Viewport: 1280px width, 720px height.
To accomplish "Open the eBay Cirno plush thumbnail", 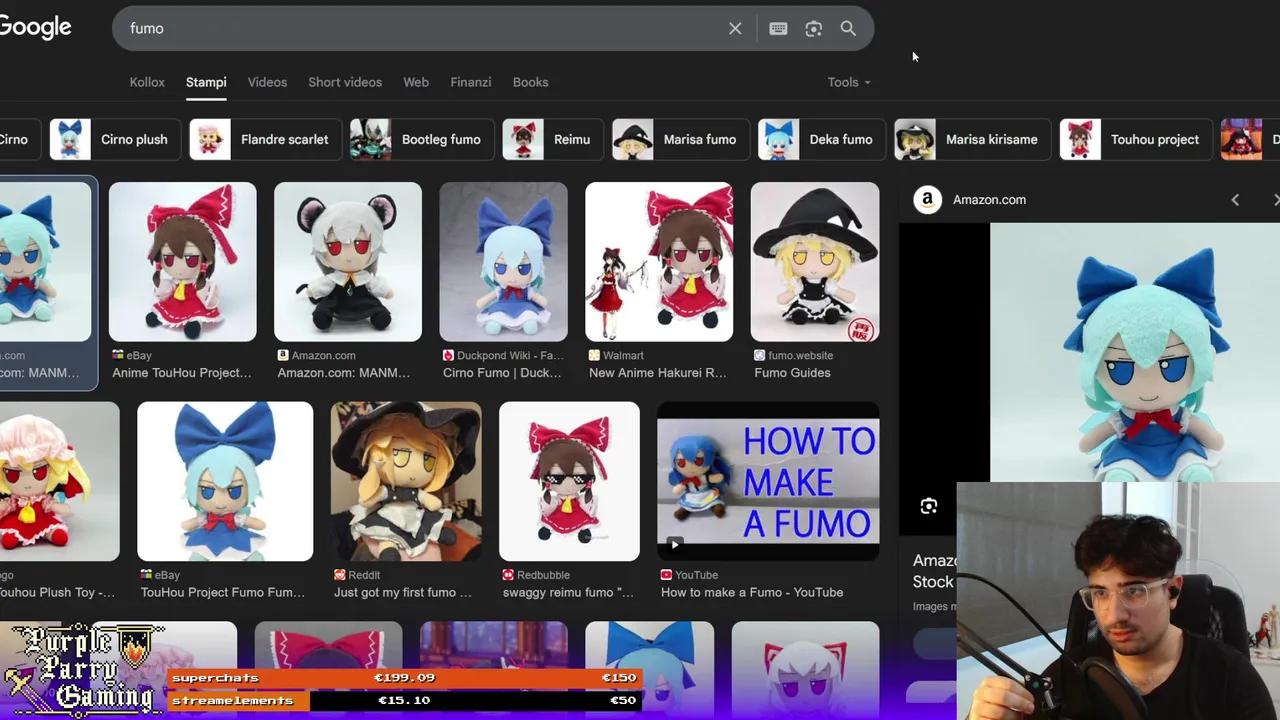I will click(225, 481).
